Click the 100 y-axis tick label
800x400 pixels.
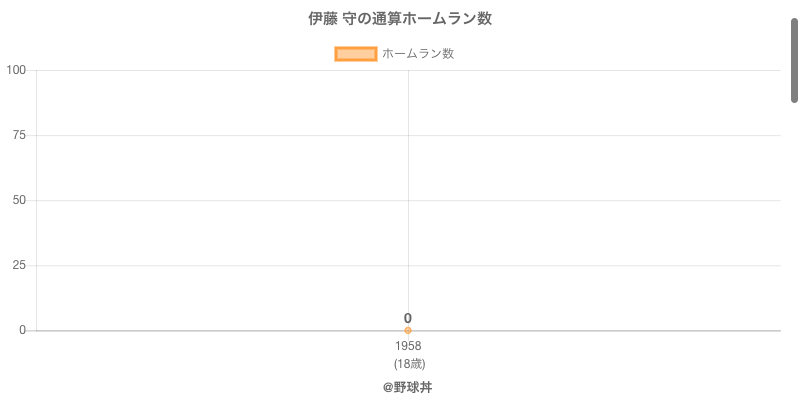[x=16, y=70]
